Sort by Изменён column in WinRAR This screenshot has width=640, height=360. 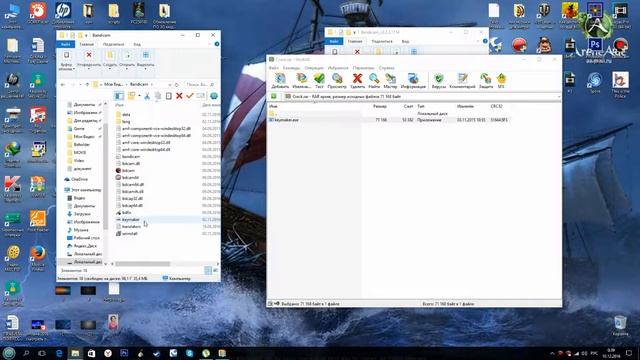465,106
